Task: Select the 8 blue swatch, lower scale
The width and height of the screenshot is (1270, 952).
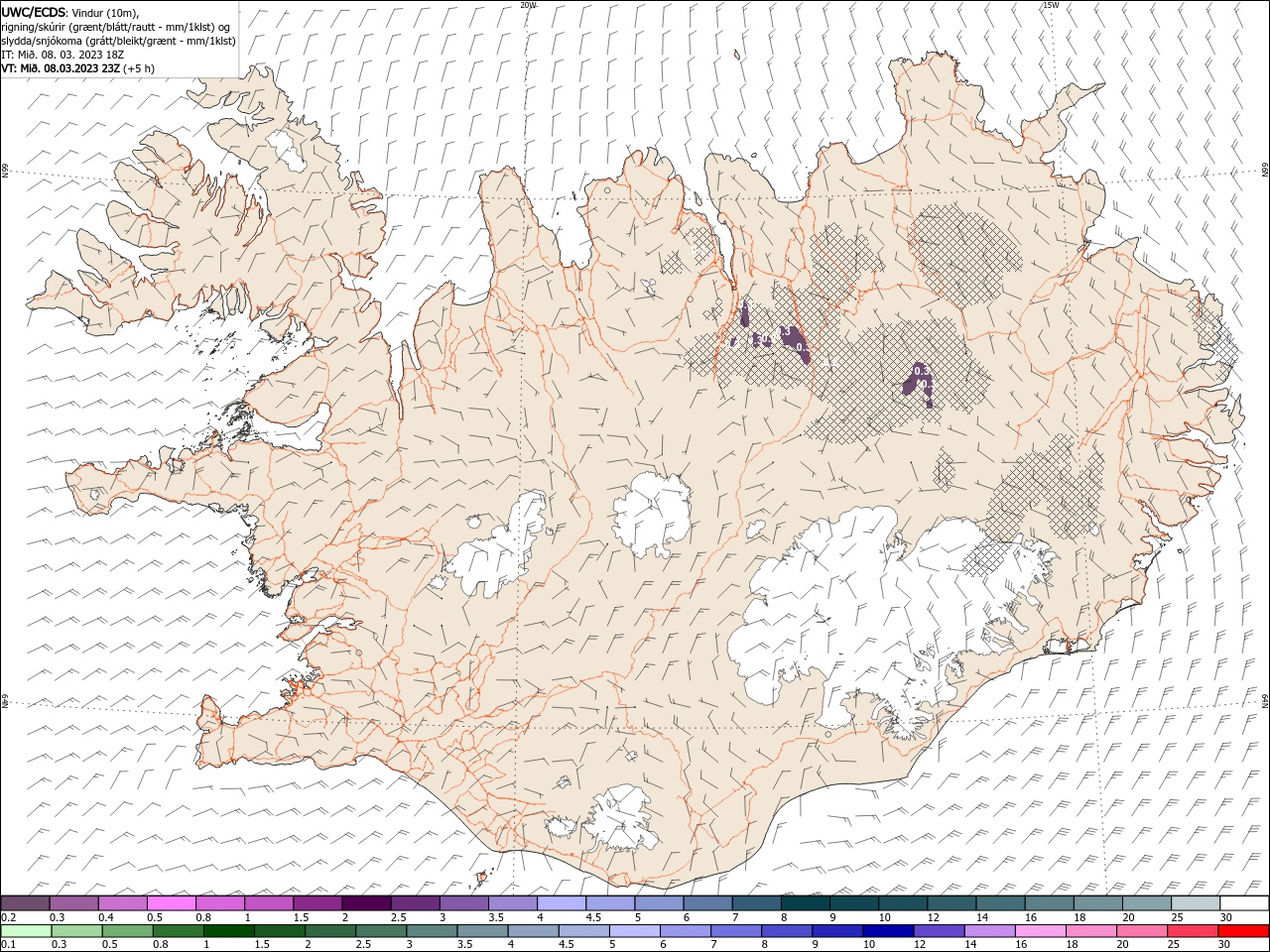Action: pyautogui.click(x=787, y=931)
